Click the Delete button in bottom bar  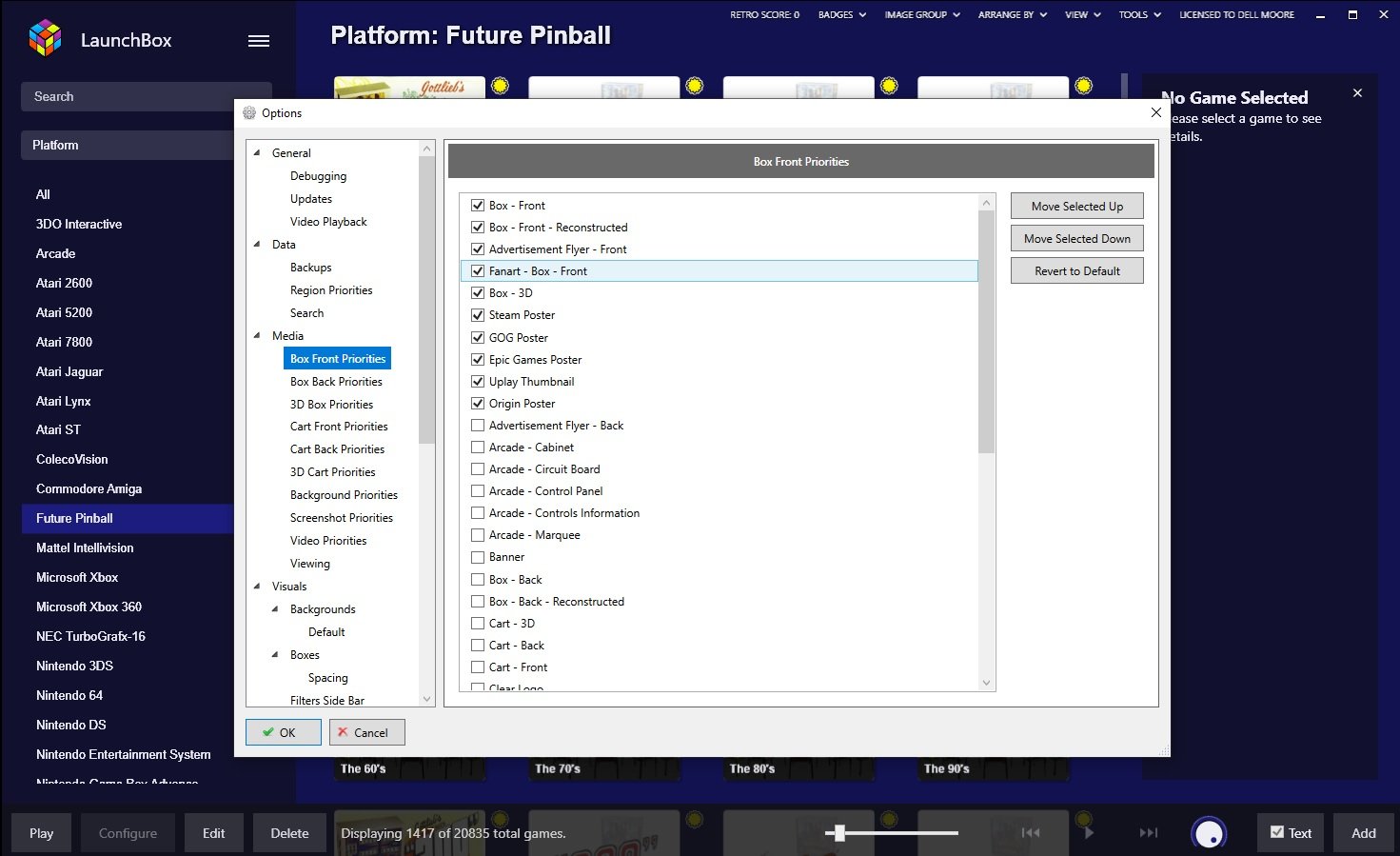(x=289, y=833)
